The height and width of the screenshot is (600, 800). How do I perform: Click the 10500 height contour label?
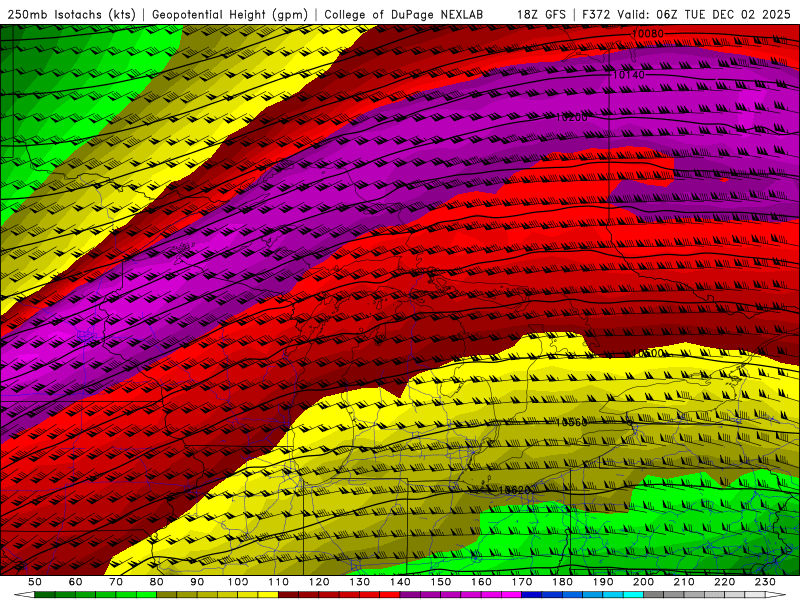[648, 353]
